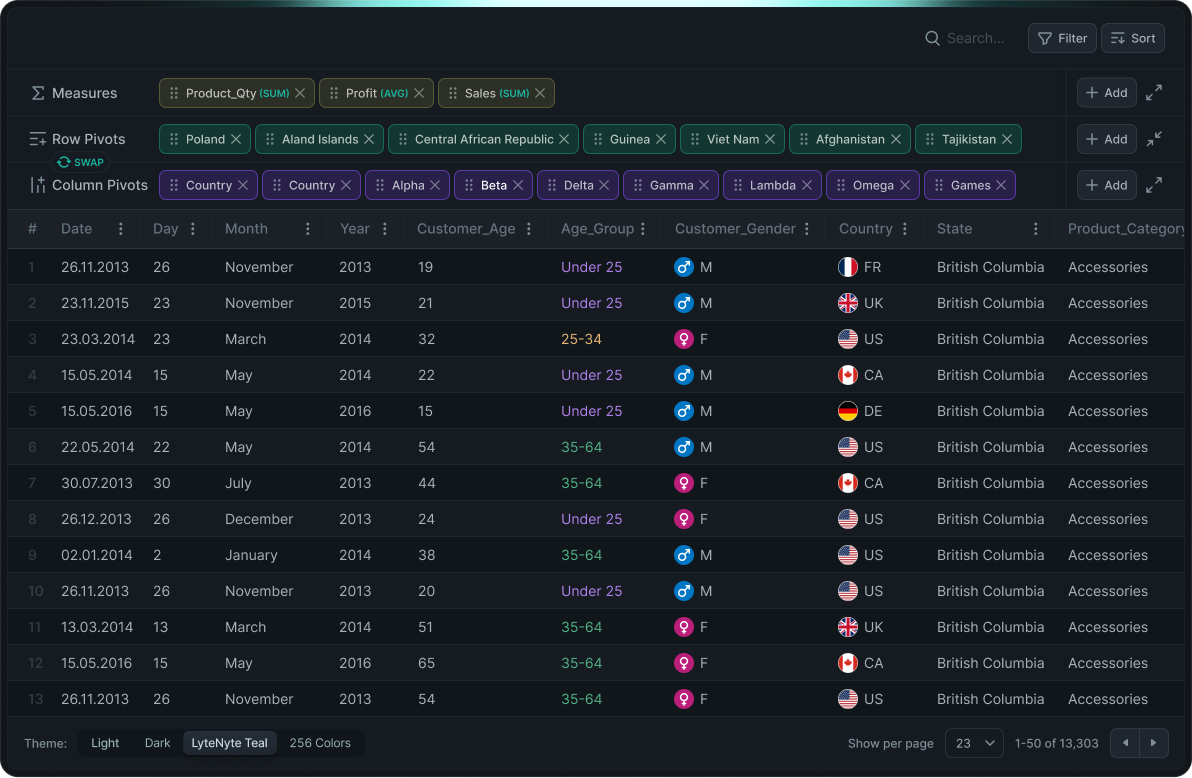
Task: Expand the Measures row with arrows icon
Action: tap(1154, 93)
